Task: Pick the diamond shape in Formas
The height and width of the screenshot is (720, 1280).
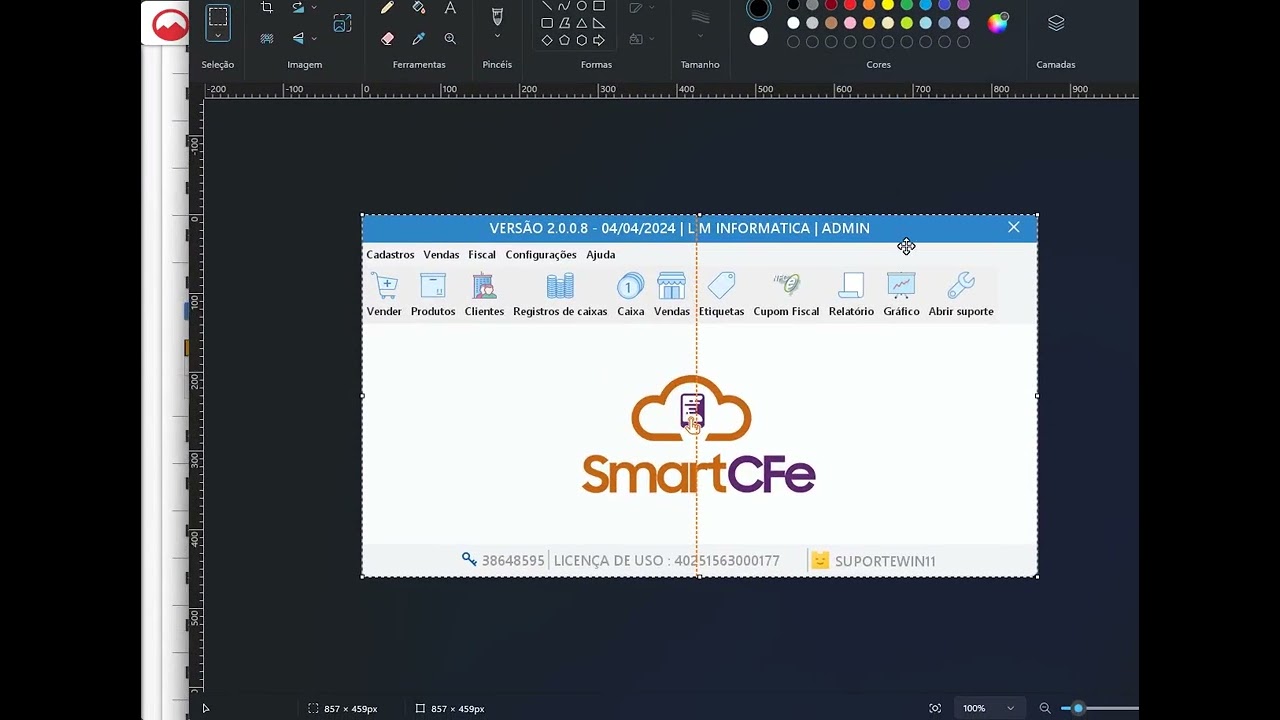Action: [x=547, y=40]
